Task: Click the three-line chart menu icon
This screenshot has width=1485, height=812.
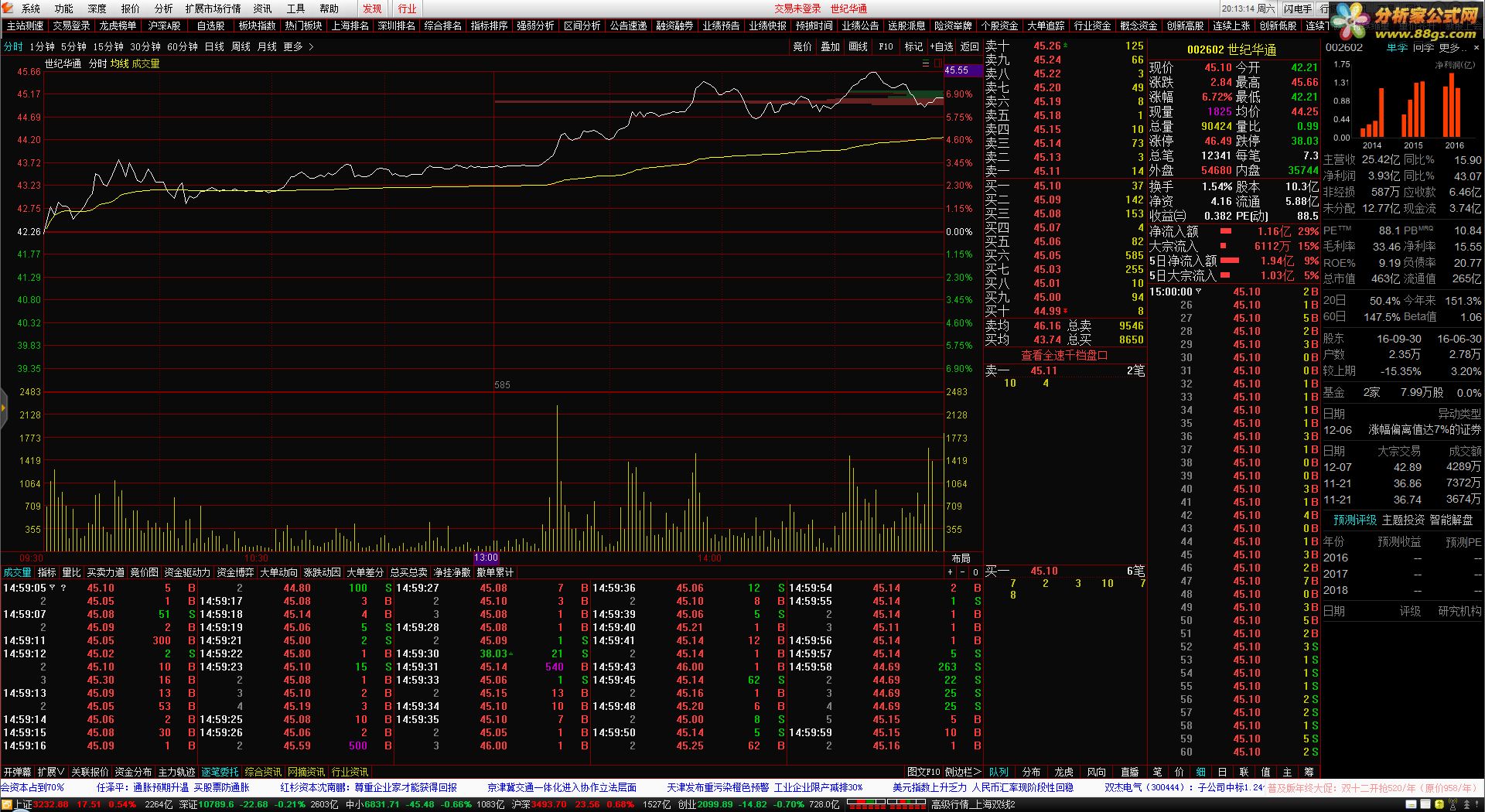Action: 926,63
